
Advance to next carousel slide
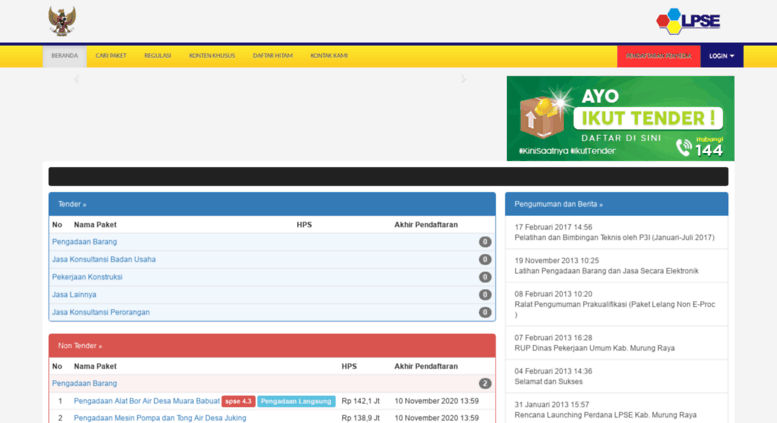pos(463,80)
